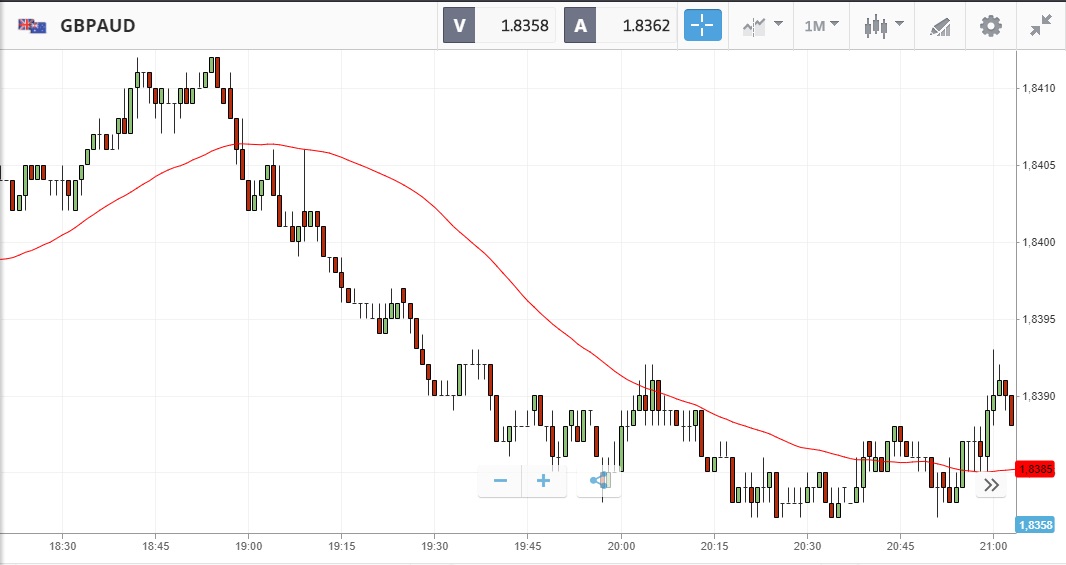The width and height of the screenshot is (1066, 565).
Task: Click the blue 1,8358 price label
Action: pos(1034,525)
